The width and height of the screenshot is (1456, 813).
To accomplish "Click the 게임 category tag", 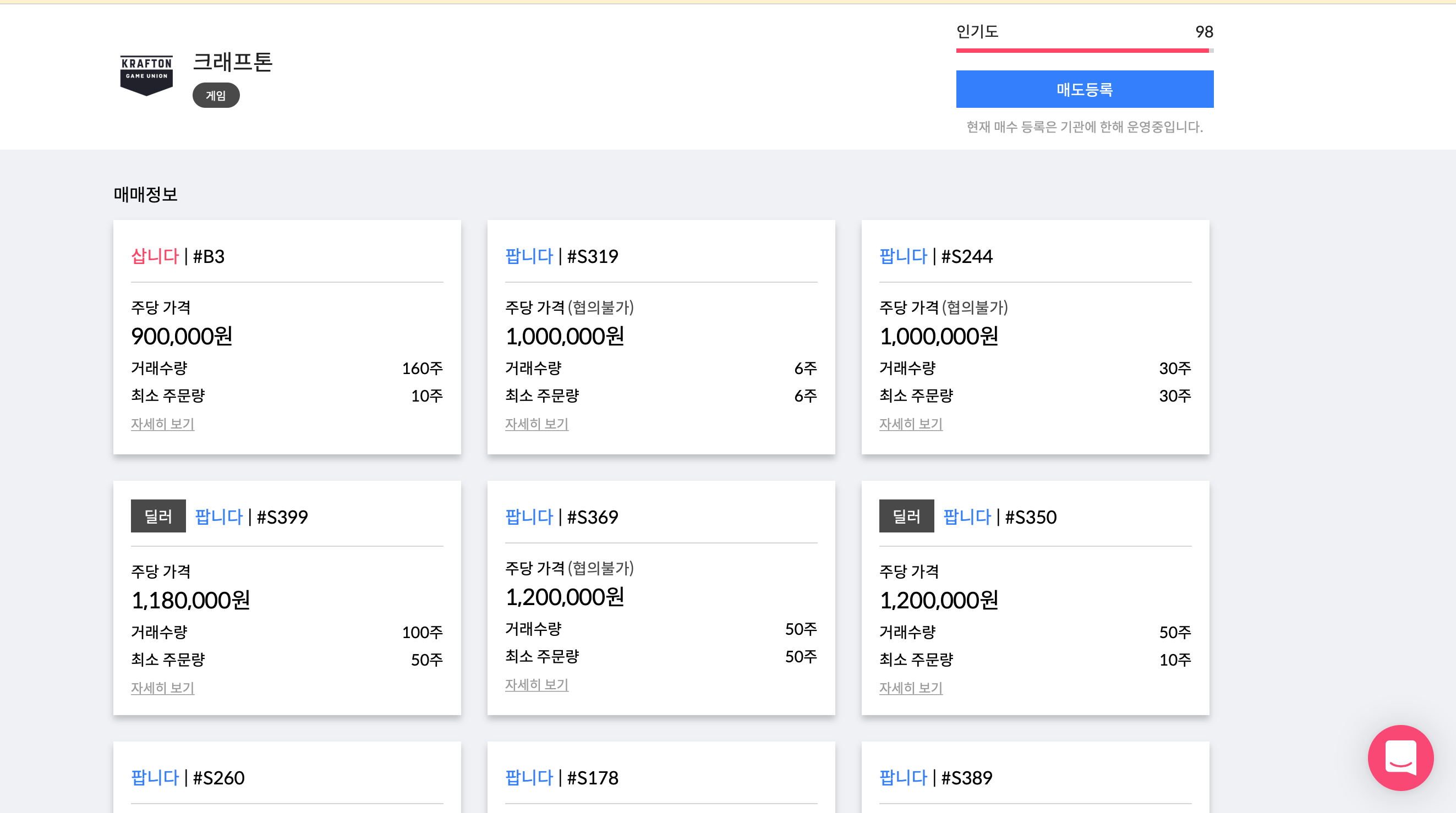I will (216, 96).
